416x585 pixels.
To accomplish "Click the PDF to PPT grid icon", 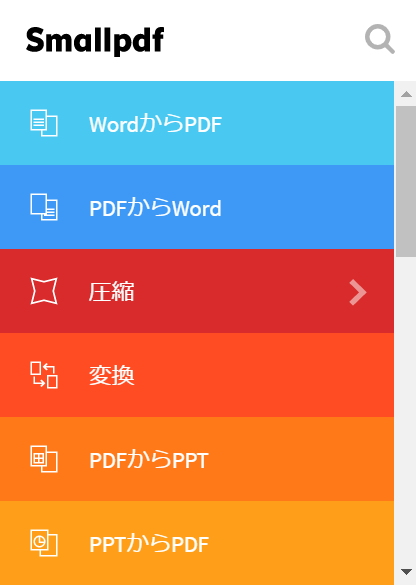I will pyautogui.click(x=44, y=459).
